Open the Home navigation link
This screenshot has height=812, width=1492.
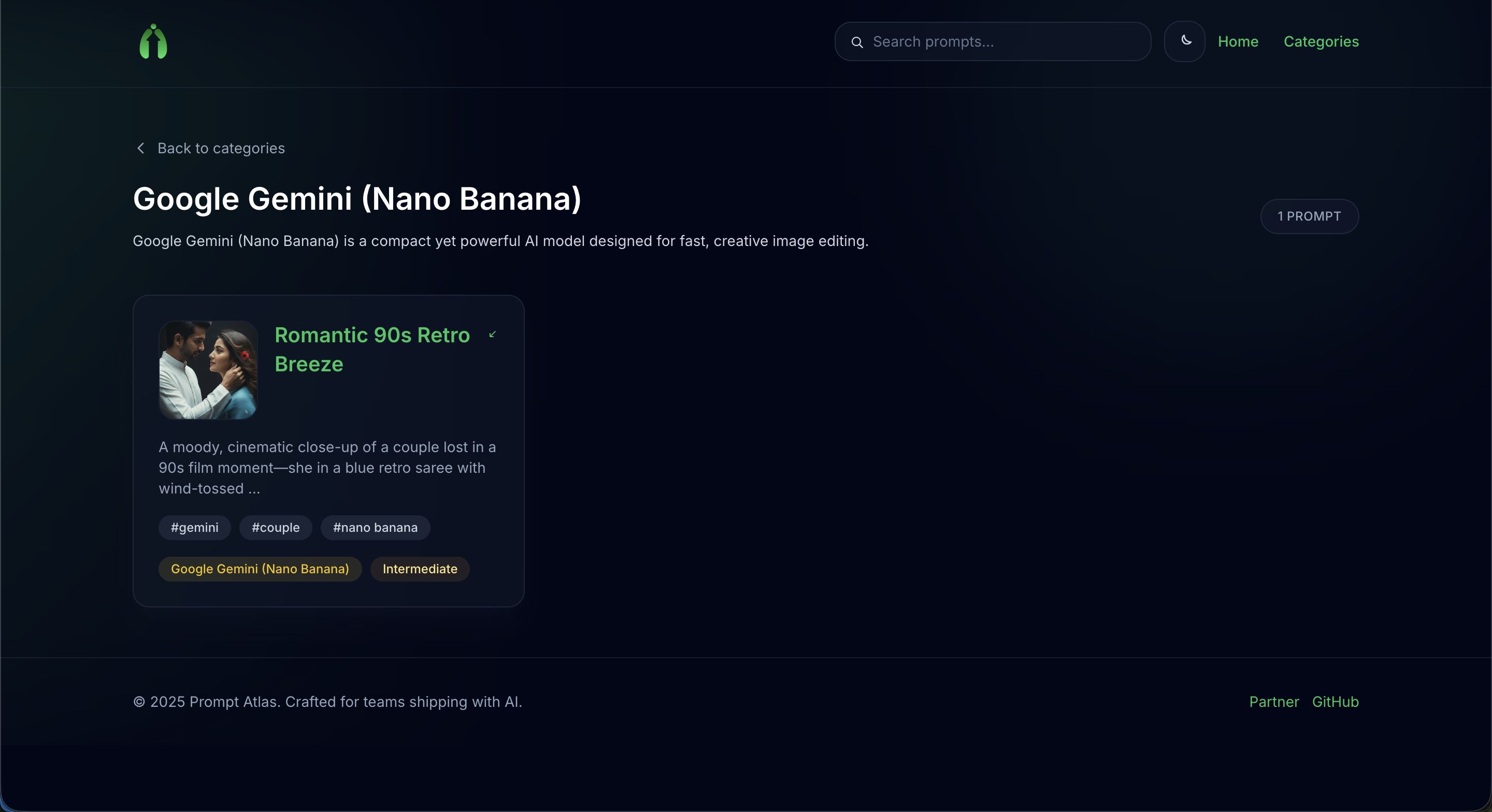[x=1238, y=42]
